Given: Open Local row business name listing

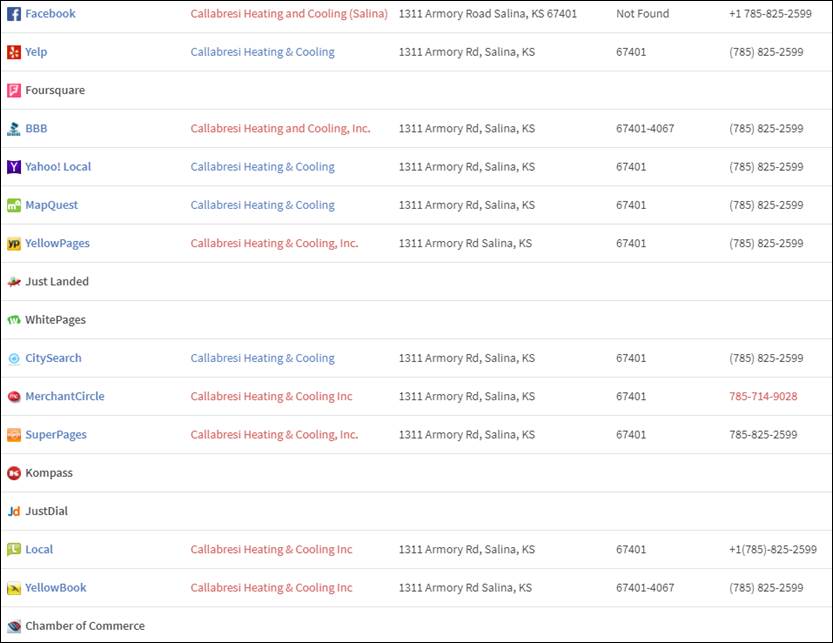Looking at the screenshot, I should pos(271,549).
